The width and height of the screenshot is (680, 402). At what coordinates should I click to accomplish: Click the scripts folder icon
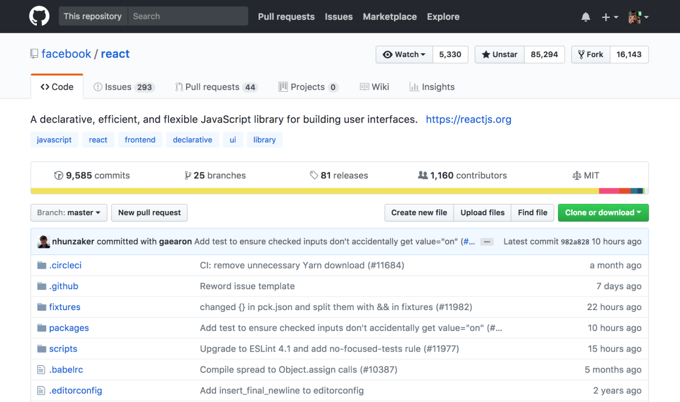(42, 349)
